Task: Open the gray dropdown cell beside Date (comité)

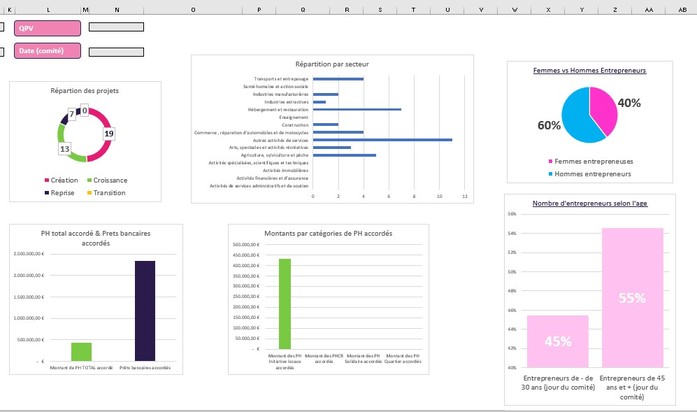Action: tap(116, 52)
